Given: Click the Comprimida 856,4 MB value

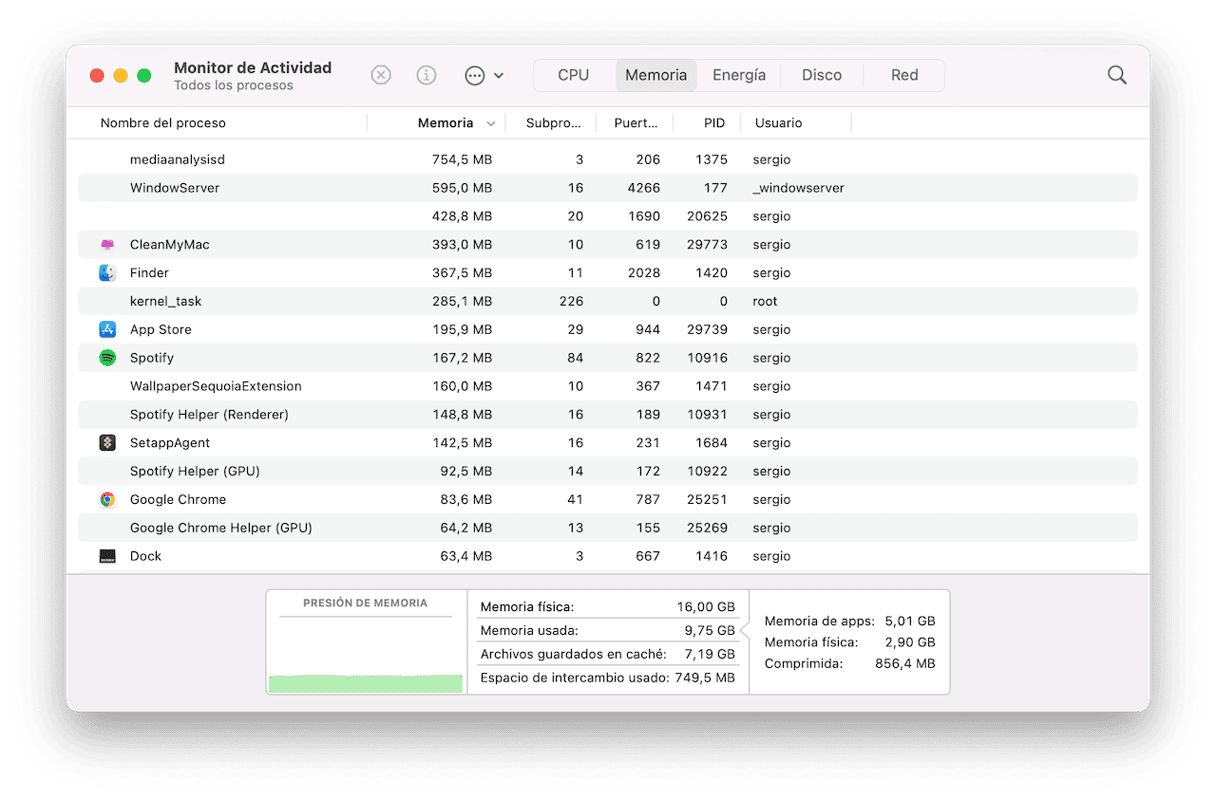Looking at the screenshot, I should pos(903,663).
